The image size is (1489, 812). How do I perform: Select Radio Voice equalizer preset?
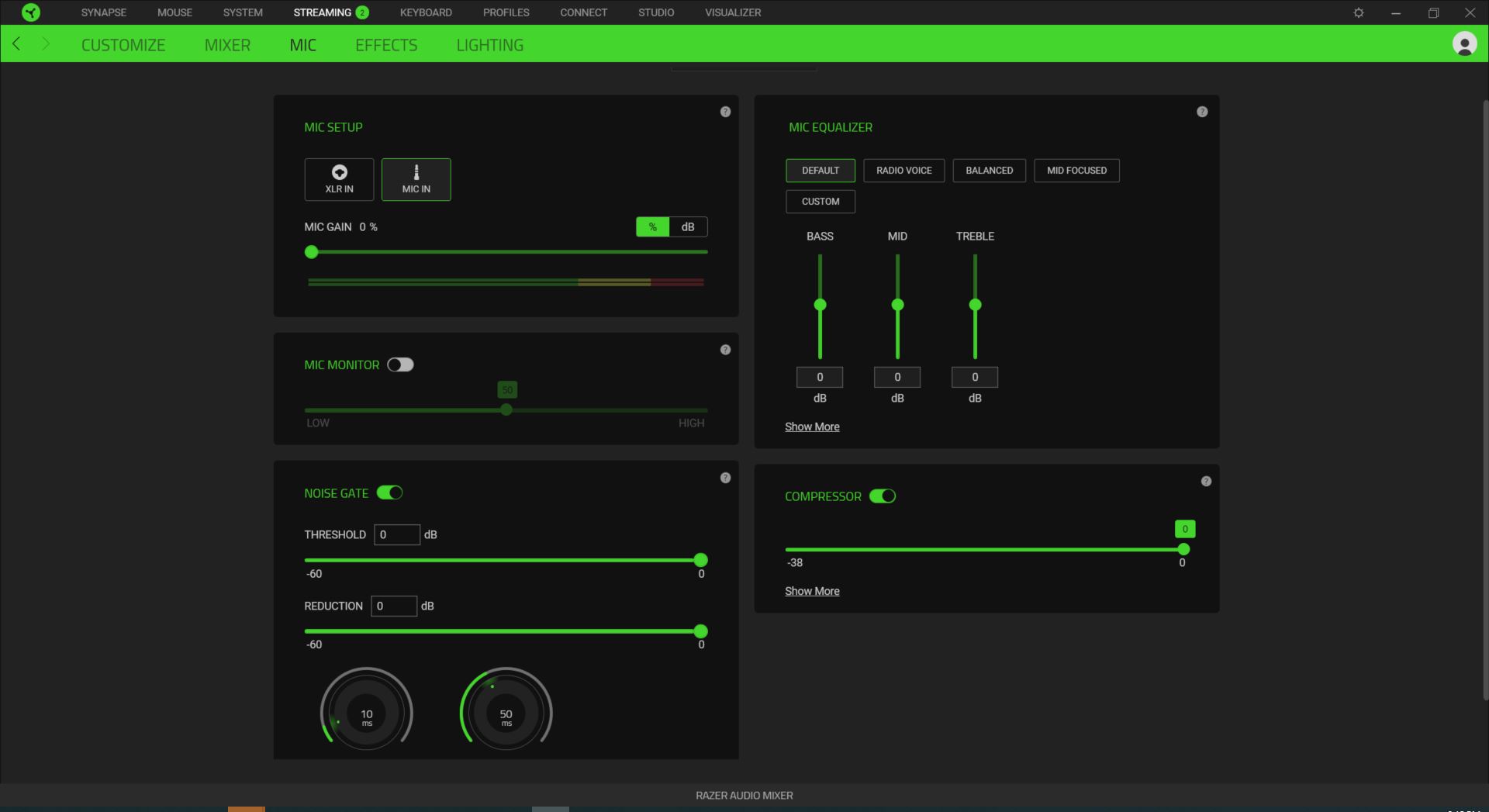click(x=904, y=171)
